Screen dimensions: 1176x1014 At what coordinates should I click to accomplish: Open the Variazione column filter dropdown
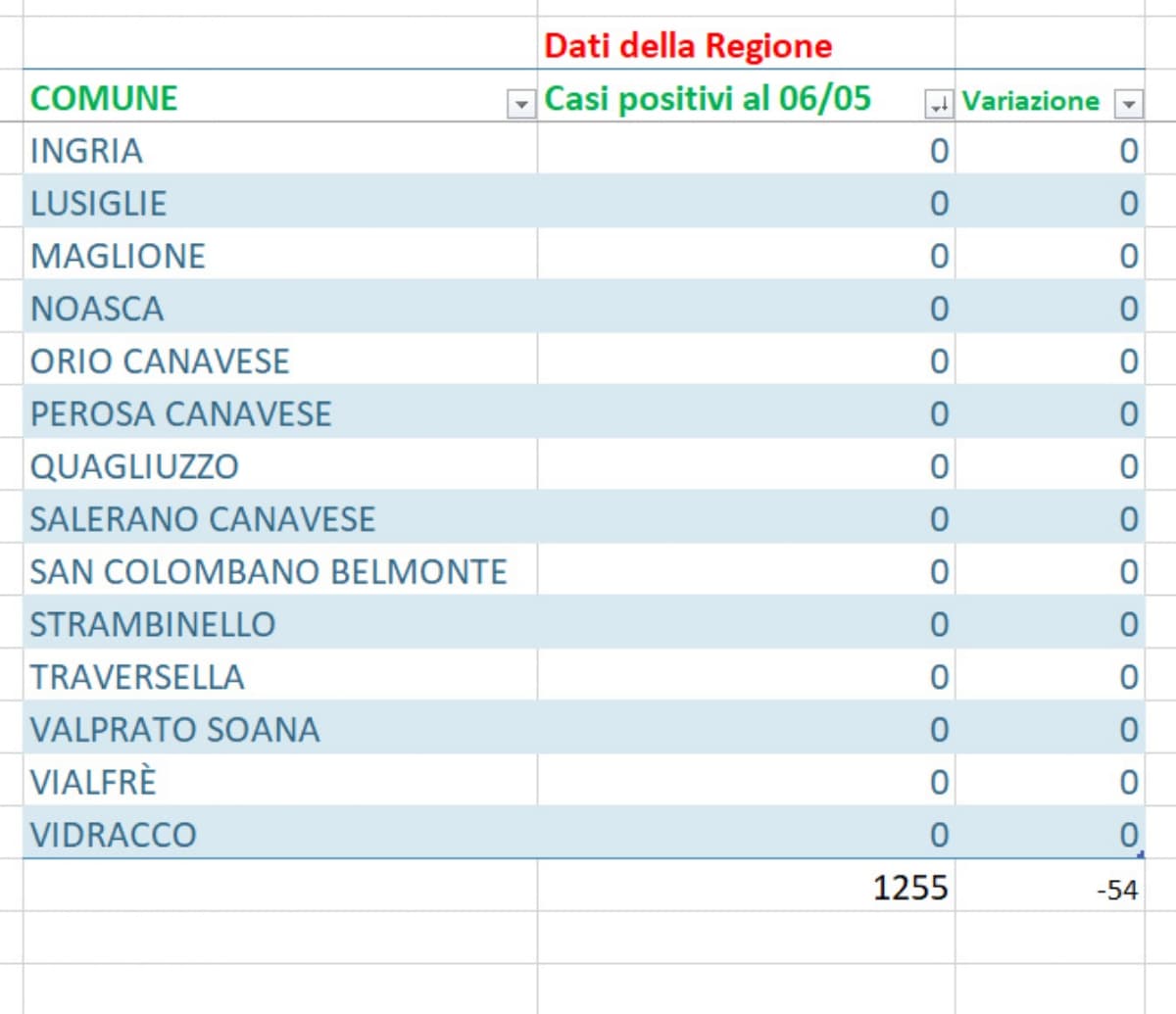pos(1129,104)
